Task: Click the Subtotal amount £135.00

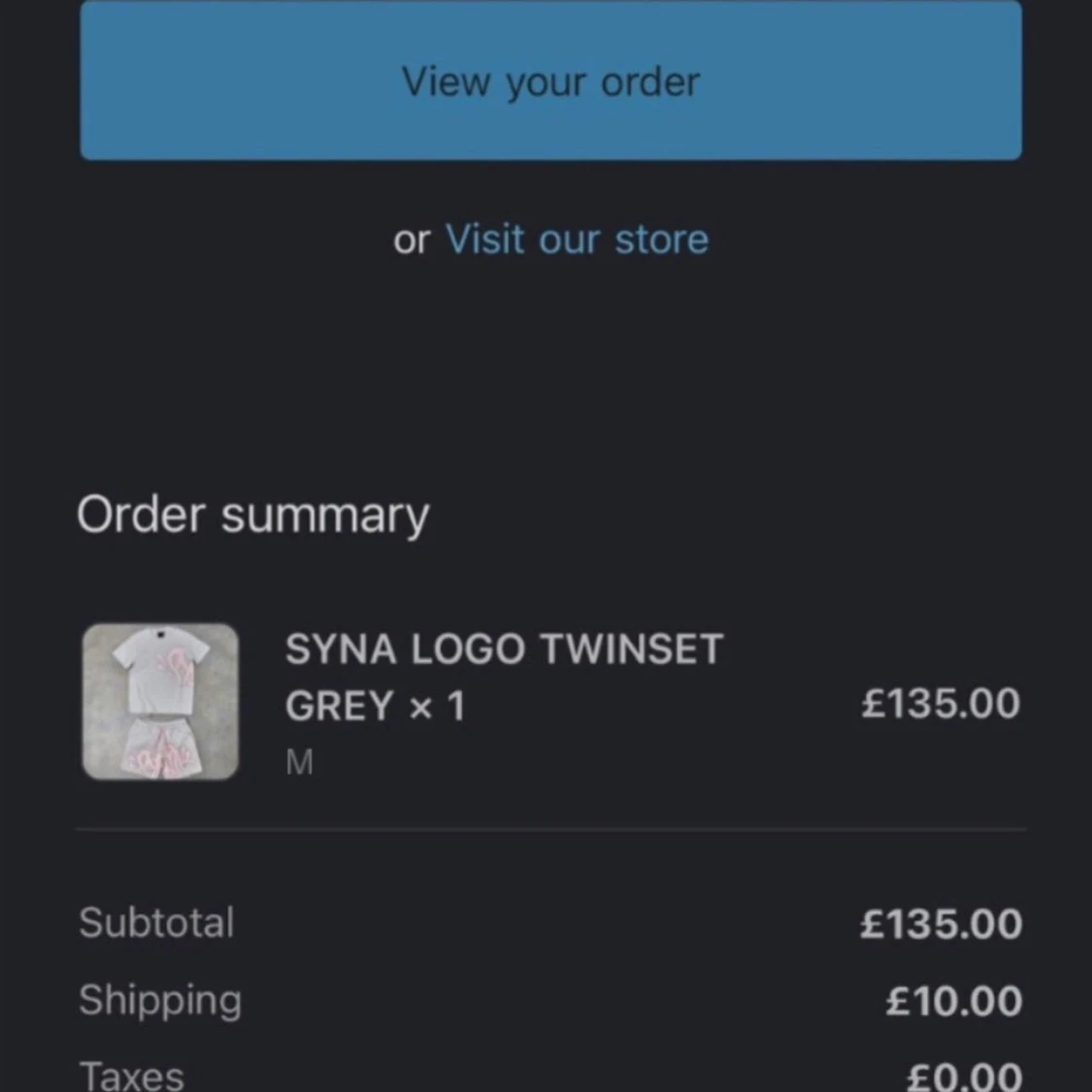Action: [940, 924]
